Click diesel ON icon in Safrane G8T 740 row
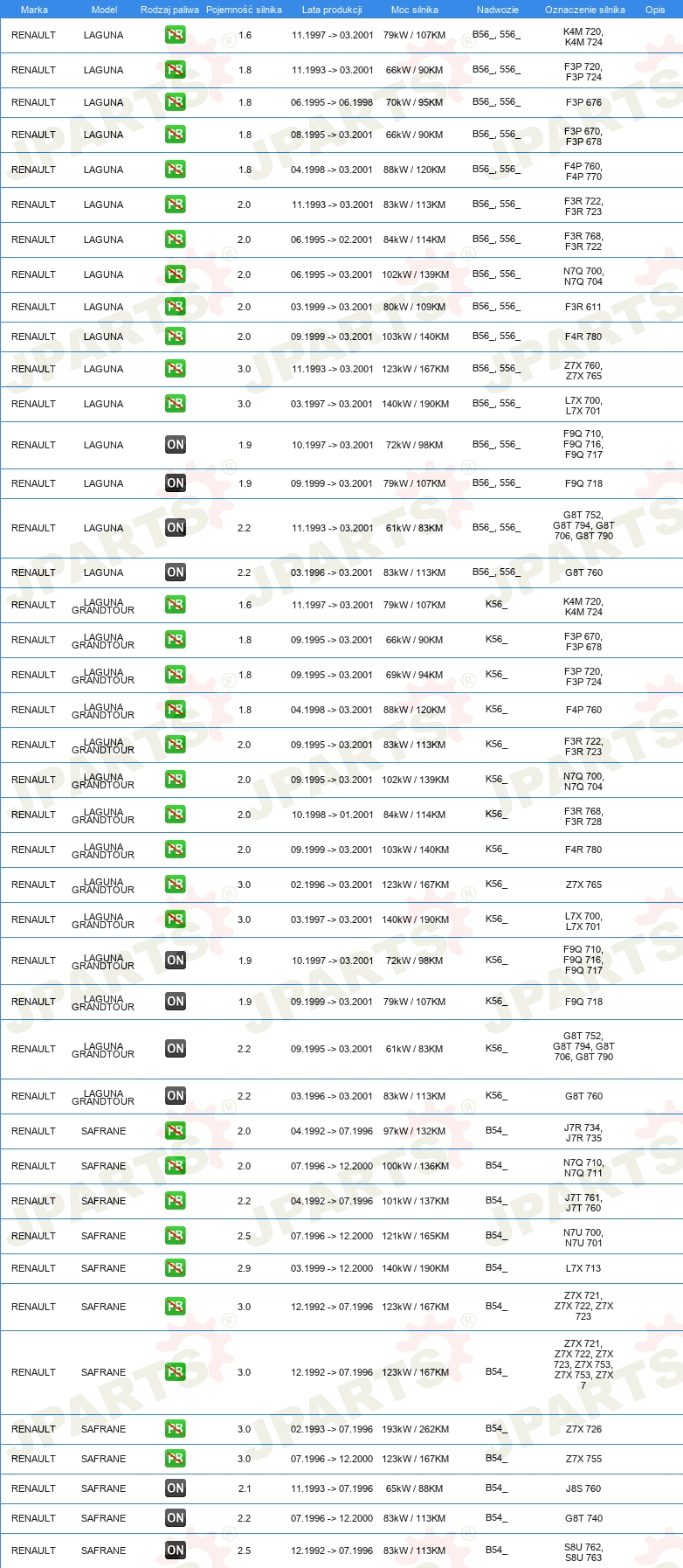 (176, 1518)
